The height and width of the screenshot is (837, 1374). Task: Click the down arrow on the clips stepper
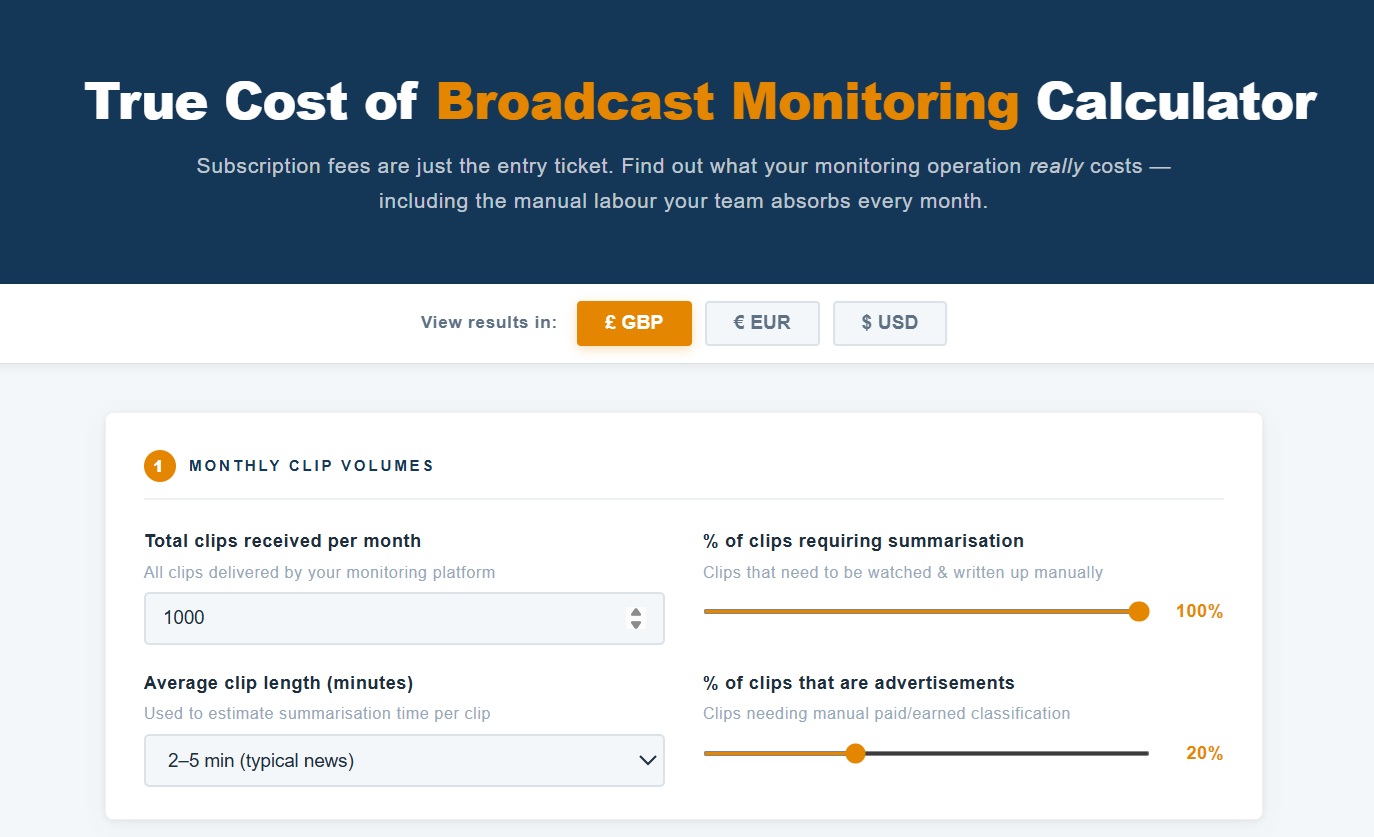pyautogui.click(x=635, y=624)
